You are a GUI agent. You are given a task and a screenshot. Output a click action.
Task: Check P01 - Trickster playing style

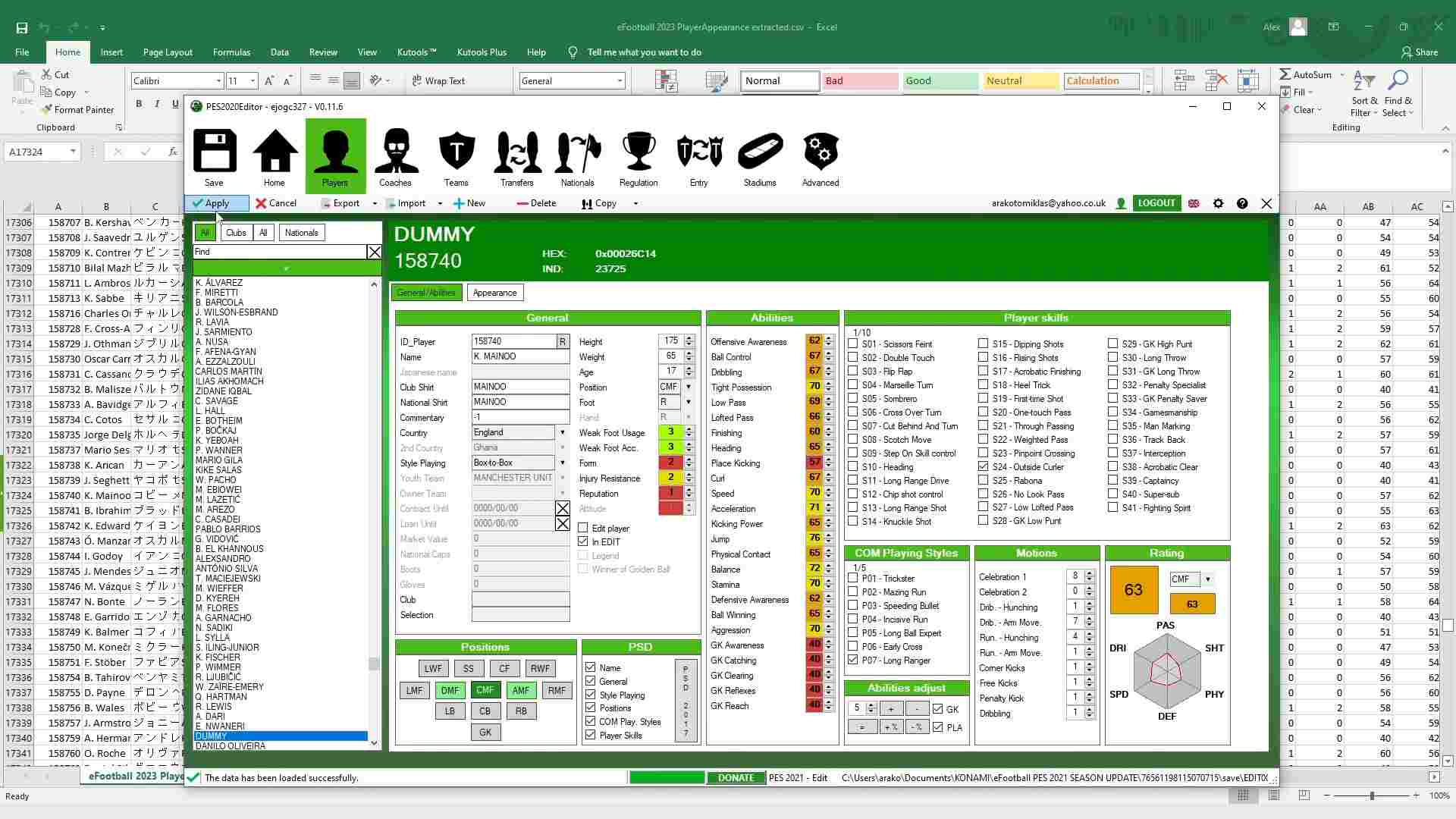pos(853,578)
